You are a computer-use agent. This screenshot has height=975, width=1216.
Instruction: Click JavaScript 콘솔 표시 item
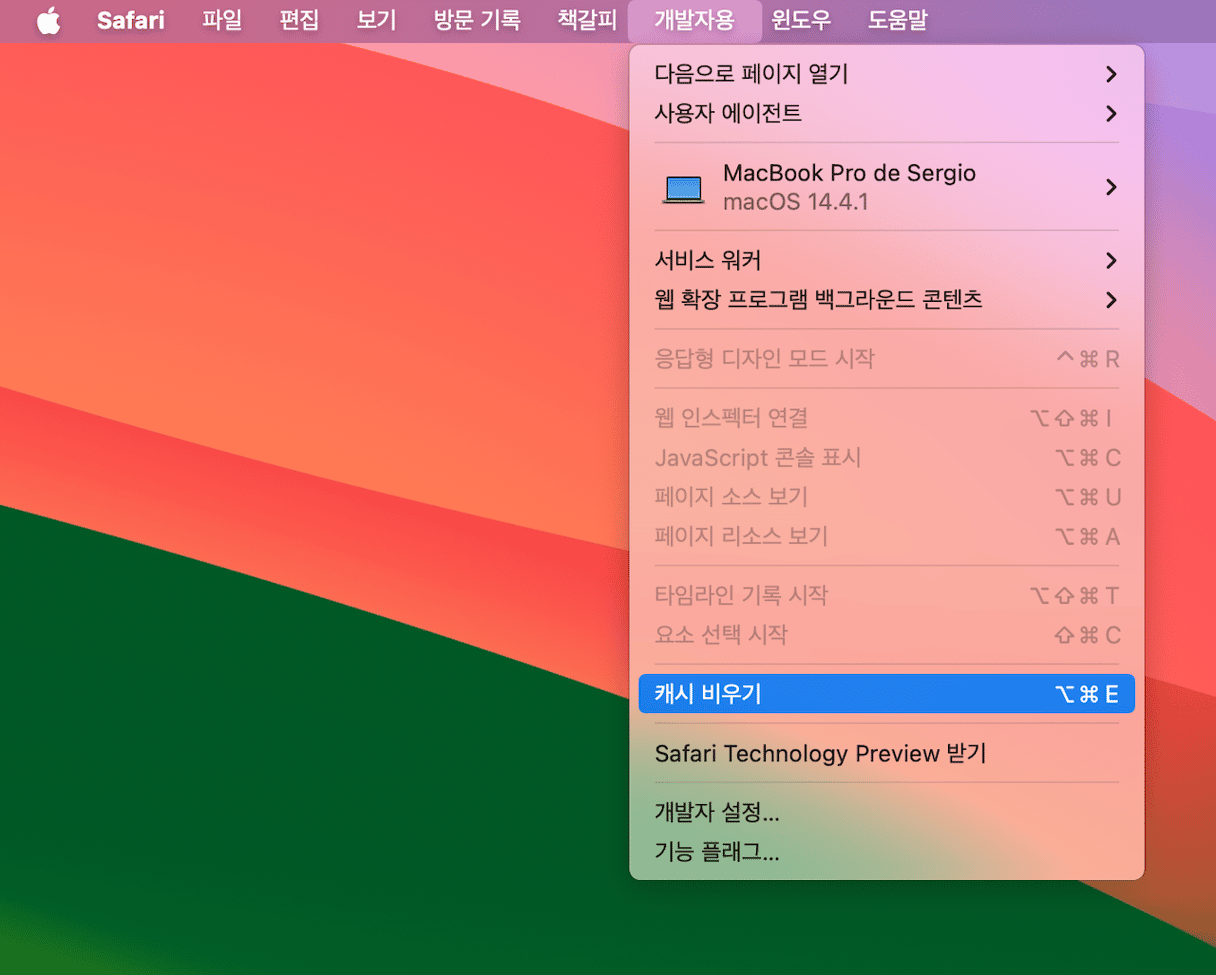886,458
